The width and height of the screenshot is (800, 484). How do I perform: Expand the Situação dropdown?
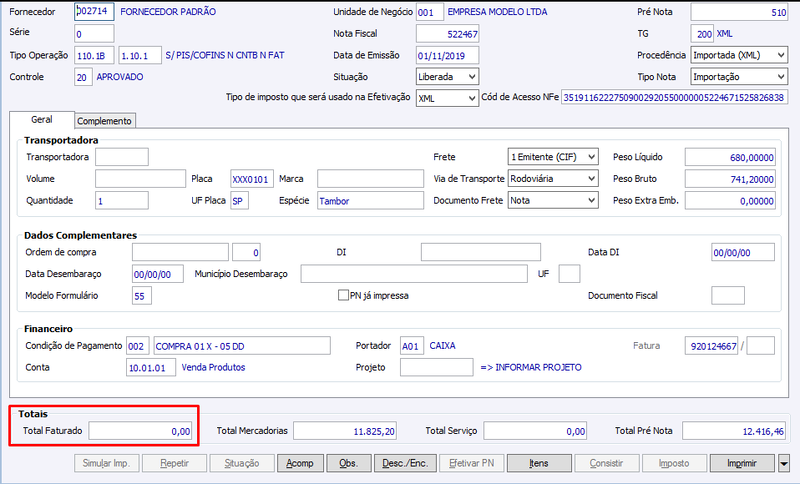click(x=447, y=77)
